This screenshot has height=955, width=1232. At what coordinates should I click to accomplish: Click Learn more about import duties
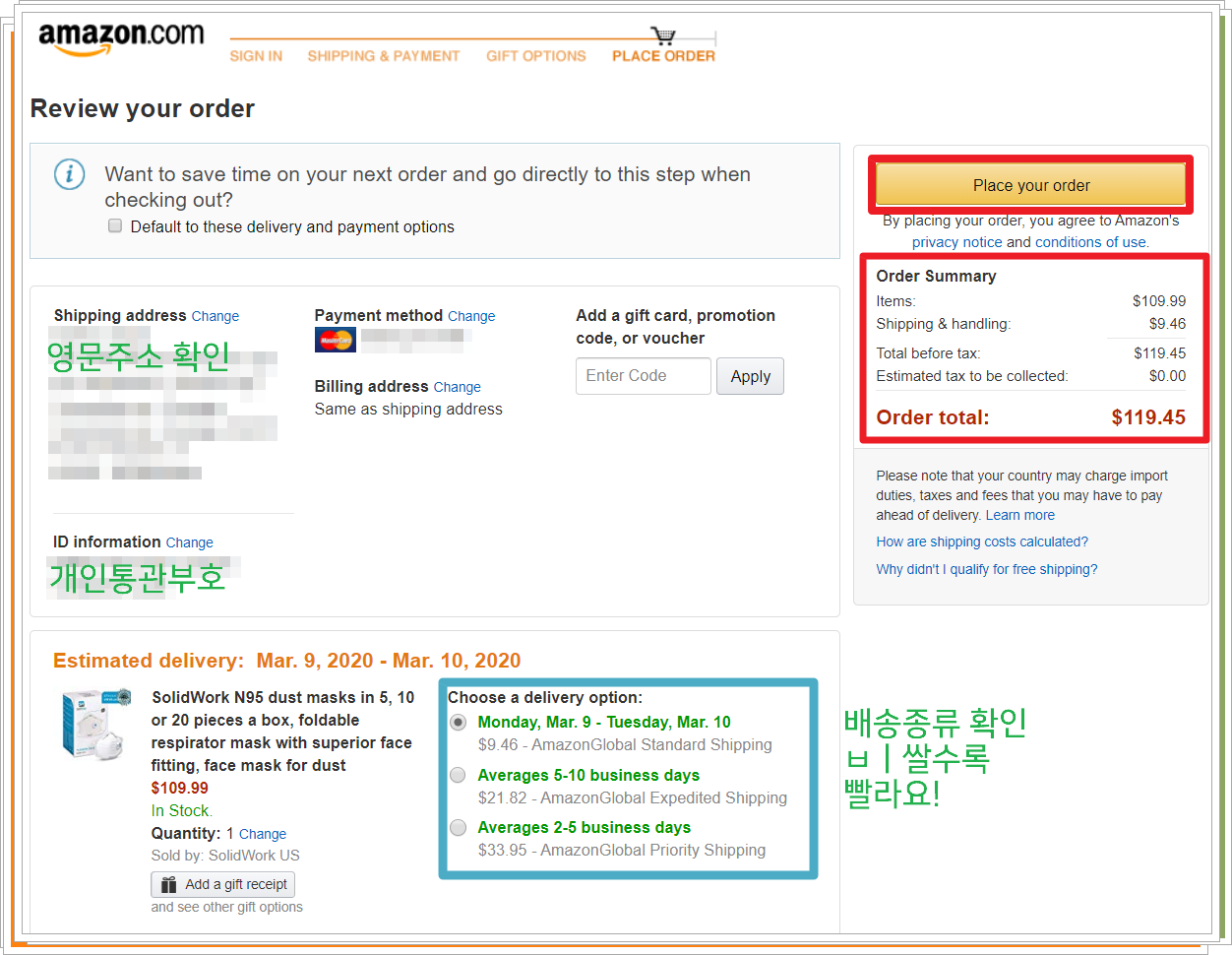pos(1020,515)
